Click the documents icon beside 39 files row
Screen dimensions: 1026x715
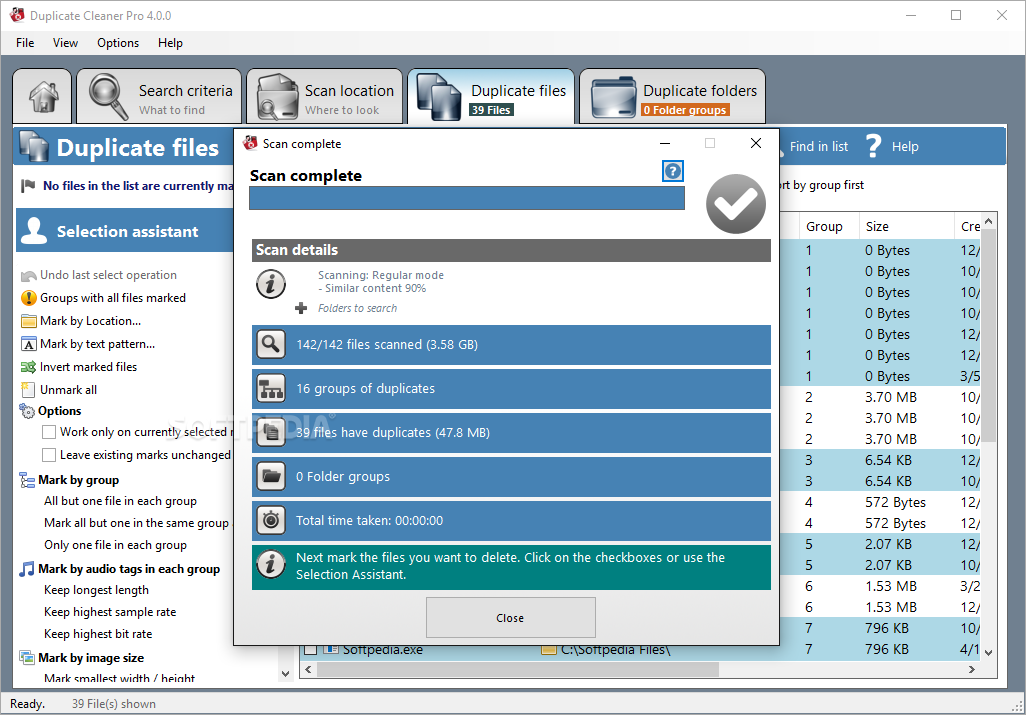point(271,432)
